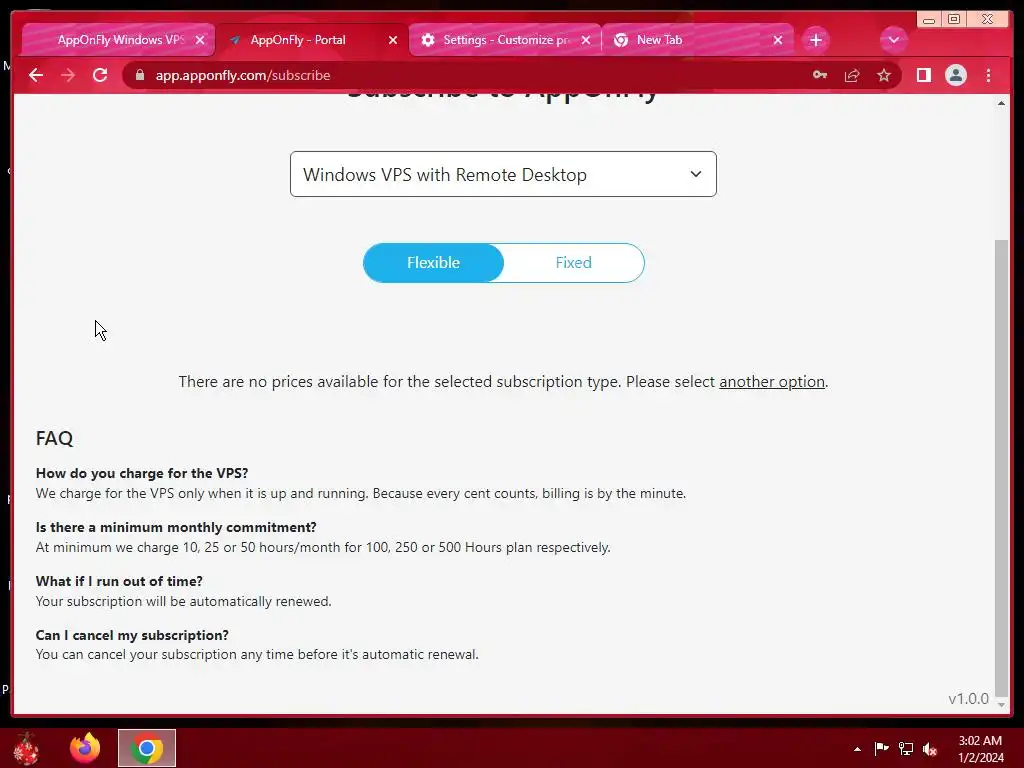The width and height of the screenshot is (1024, 768).
Task: Open saved passwords key icon
Action: pos(820,75)
